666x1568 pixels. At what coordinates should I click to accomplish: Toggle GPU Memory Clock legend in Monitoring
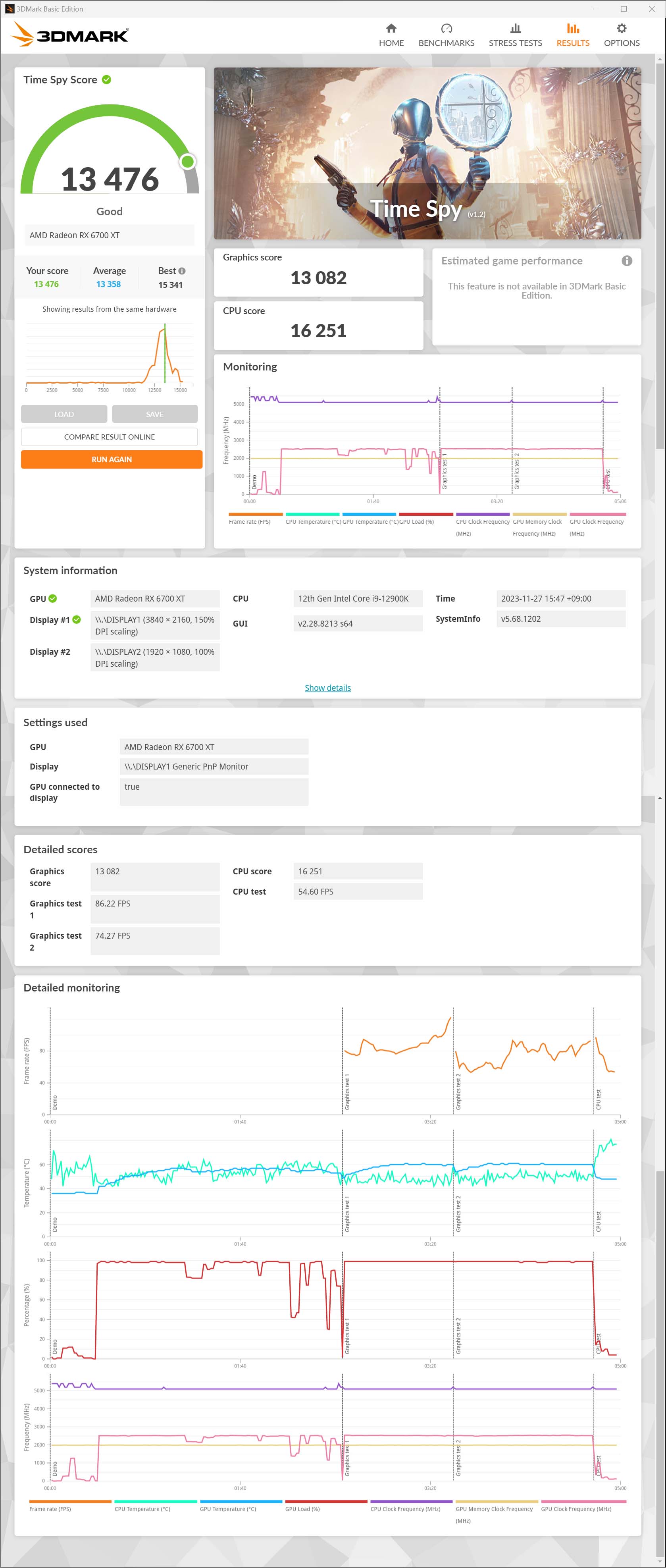click(539, 525)
